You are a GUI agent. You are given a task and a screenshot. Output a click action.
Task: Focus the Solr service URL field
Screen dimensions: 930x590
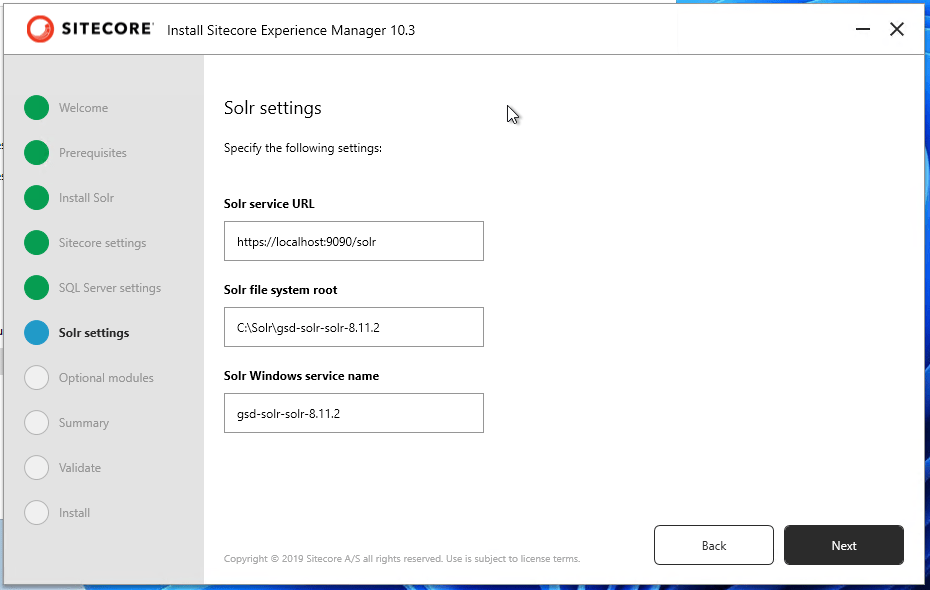click(x=353, y=241)
